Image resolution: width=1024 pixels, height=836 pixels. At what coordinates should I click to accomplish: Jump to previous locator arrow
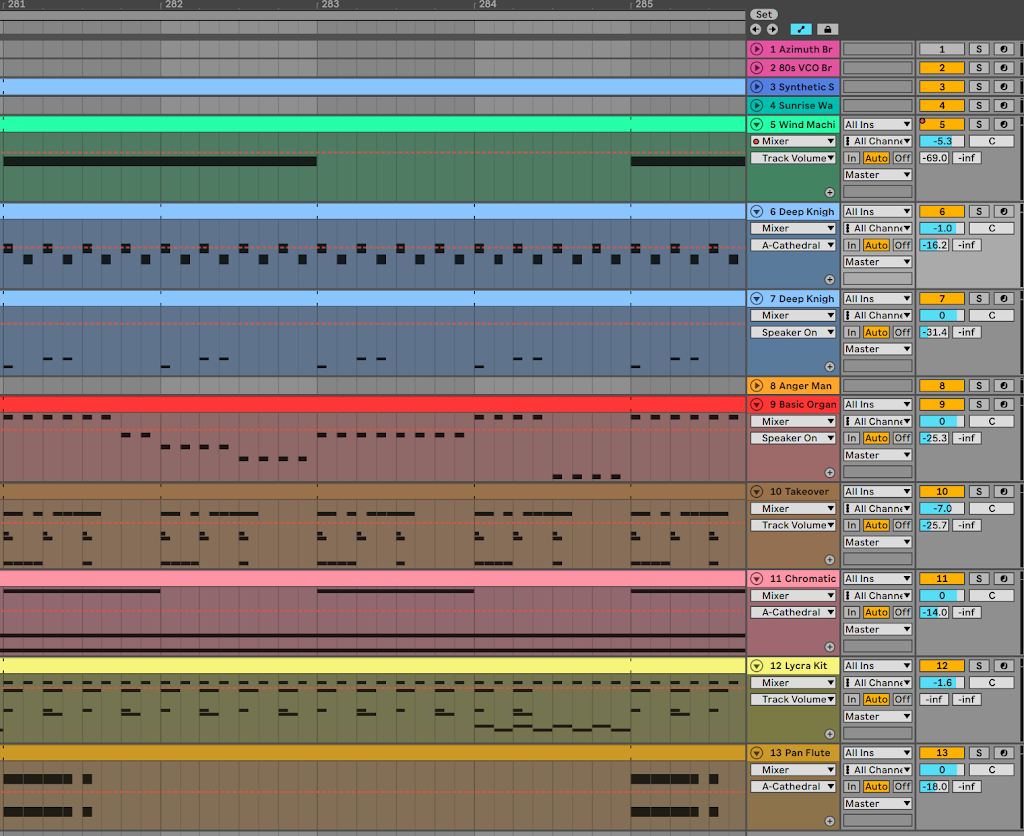click(755, 29)
